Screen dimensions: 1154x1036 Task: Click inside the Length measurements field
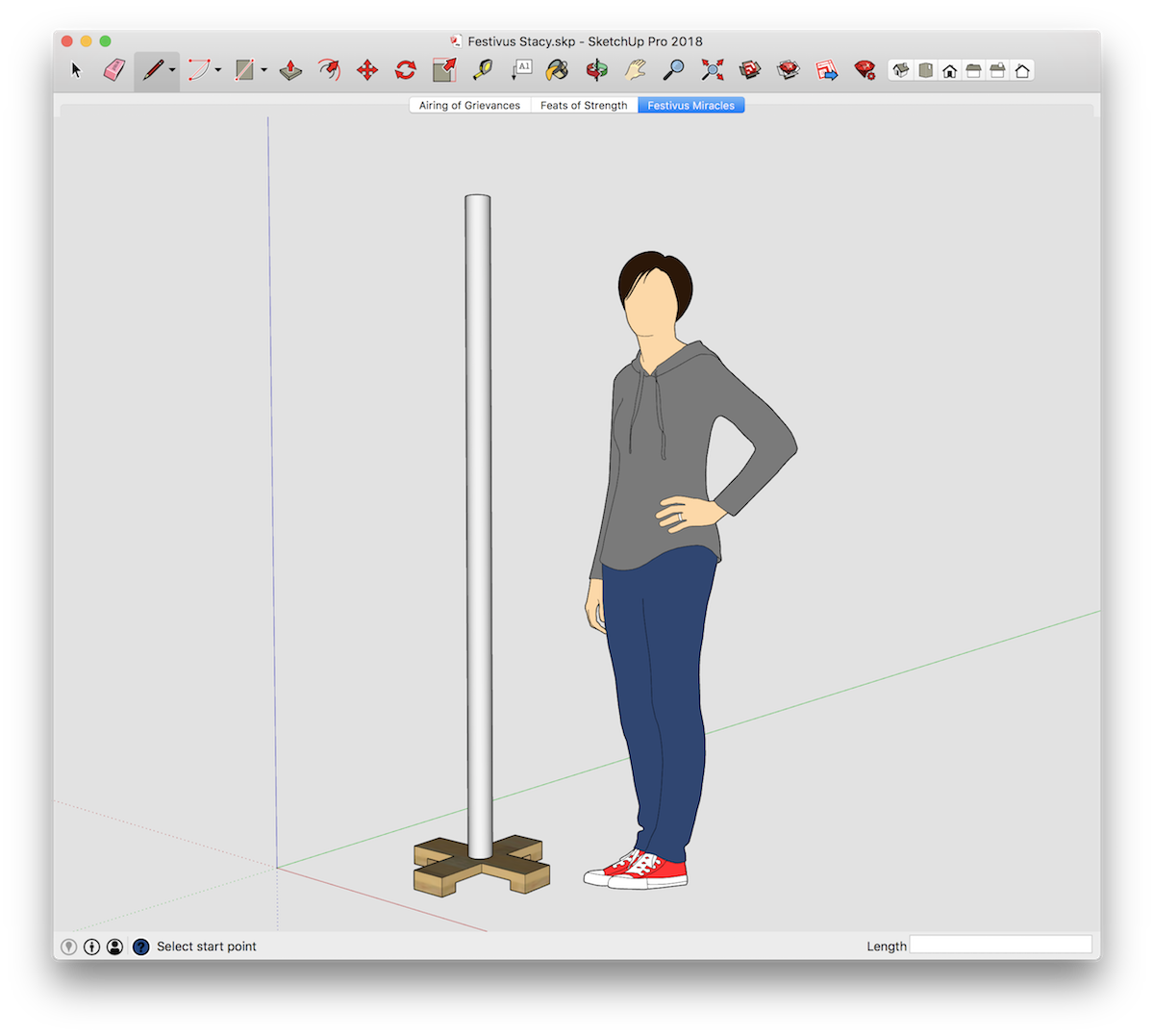(x=1000, y=944)
